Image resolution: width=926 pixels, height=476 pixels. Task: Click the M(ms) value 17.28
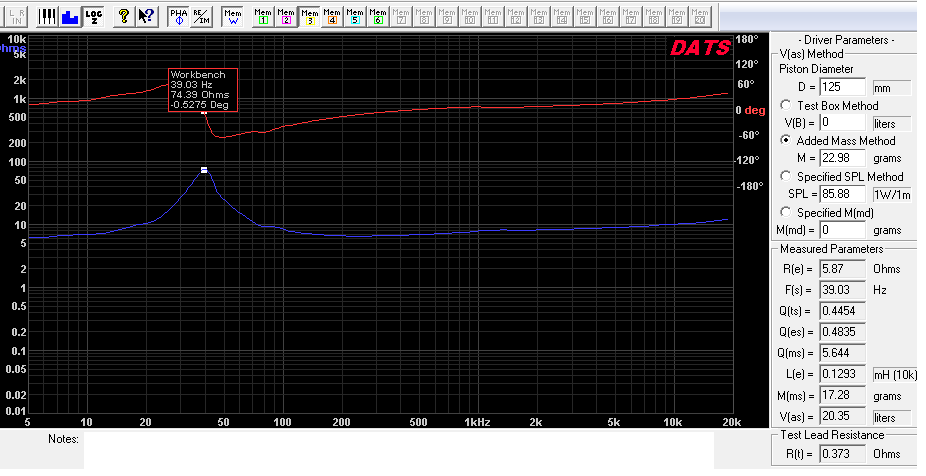pos(843,396)
